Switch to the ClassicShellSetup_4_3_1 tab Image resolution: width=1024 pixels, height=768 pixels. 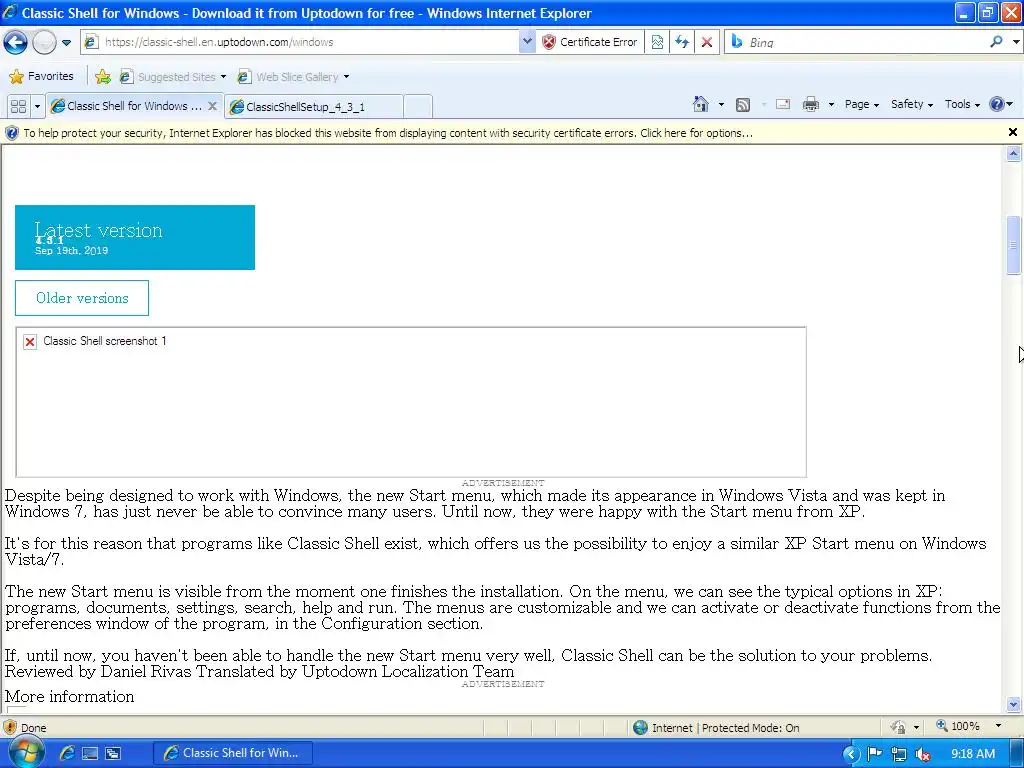[x=313, y=106]
